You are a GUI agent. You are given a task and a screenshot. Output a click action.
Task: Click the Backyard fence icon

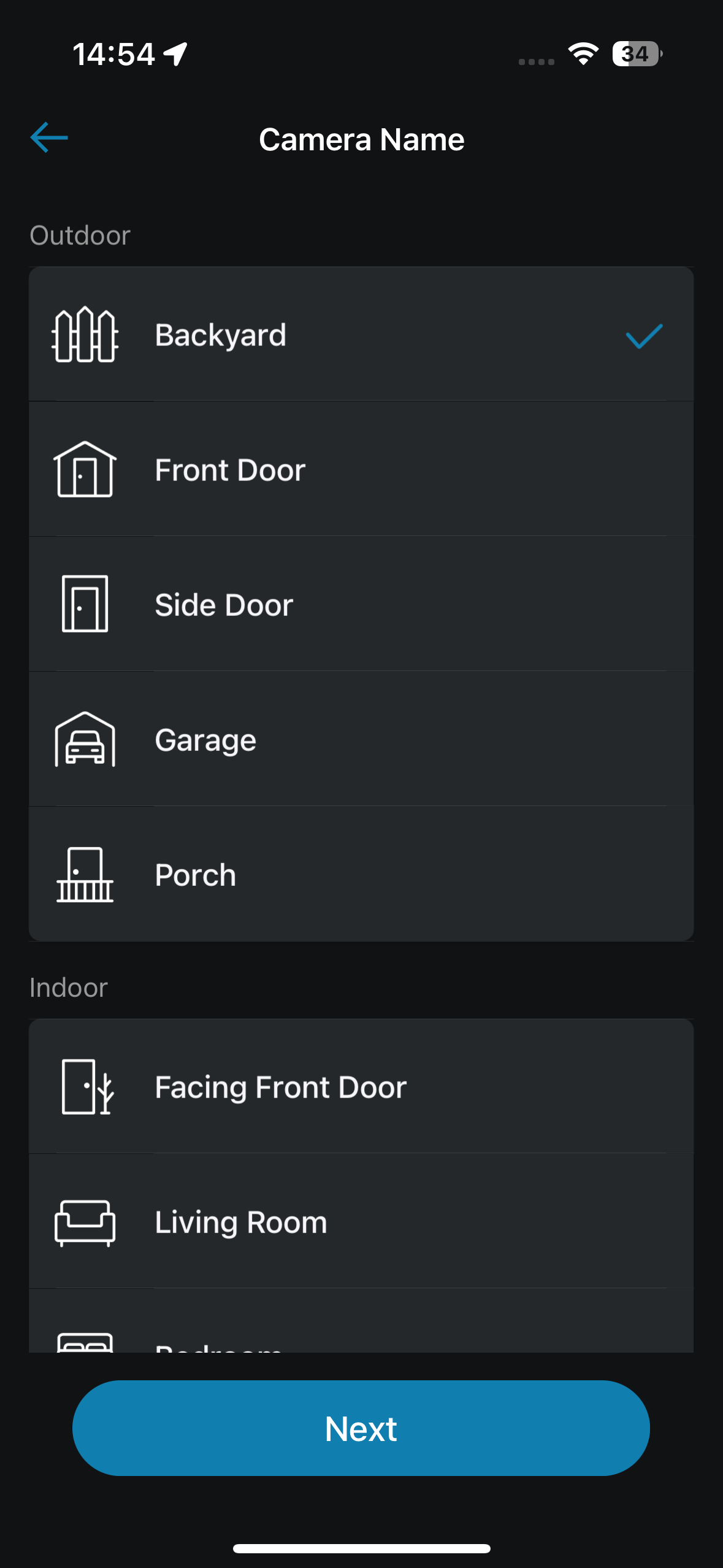(85, 334)
